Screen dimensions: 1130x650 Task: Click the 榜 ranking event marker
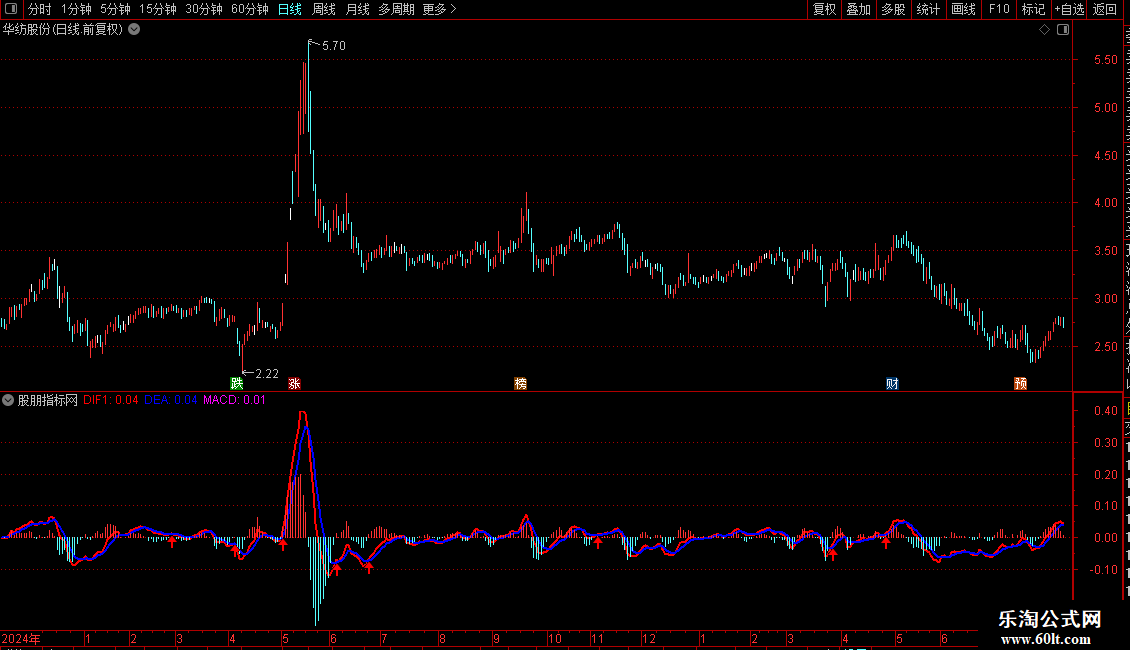tap(520, 383)
